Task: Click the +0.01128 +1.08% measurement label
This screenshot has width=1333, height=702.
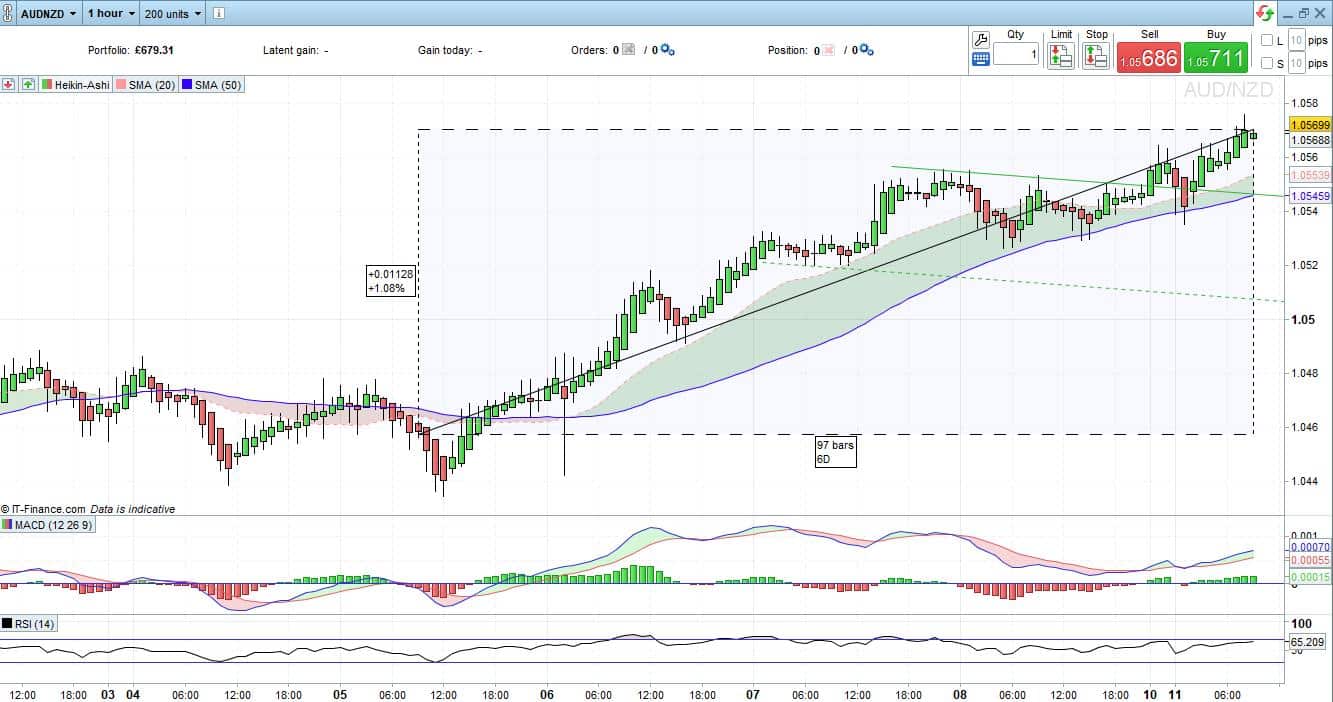Action: click(391, 280)
